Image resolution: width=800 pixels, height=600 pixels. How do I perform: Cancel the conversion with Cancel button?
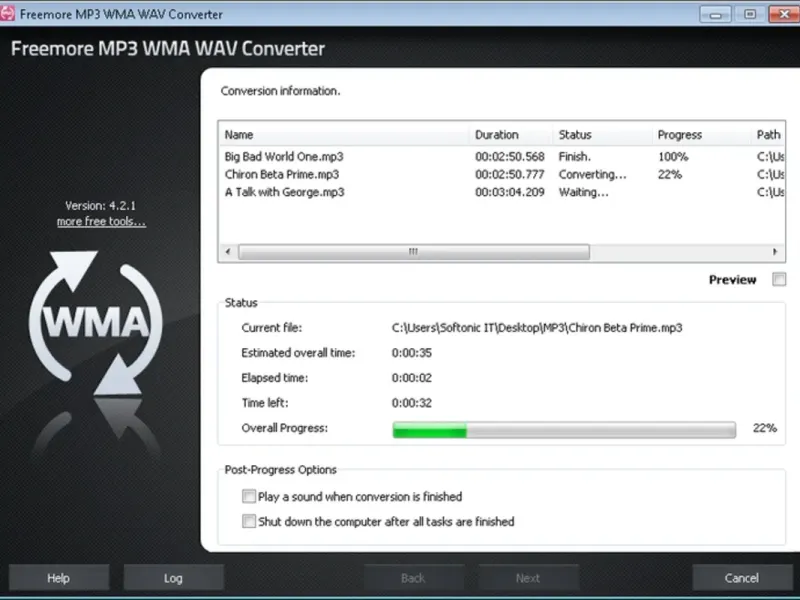click(742, 578)
